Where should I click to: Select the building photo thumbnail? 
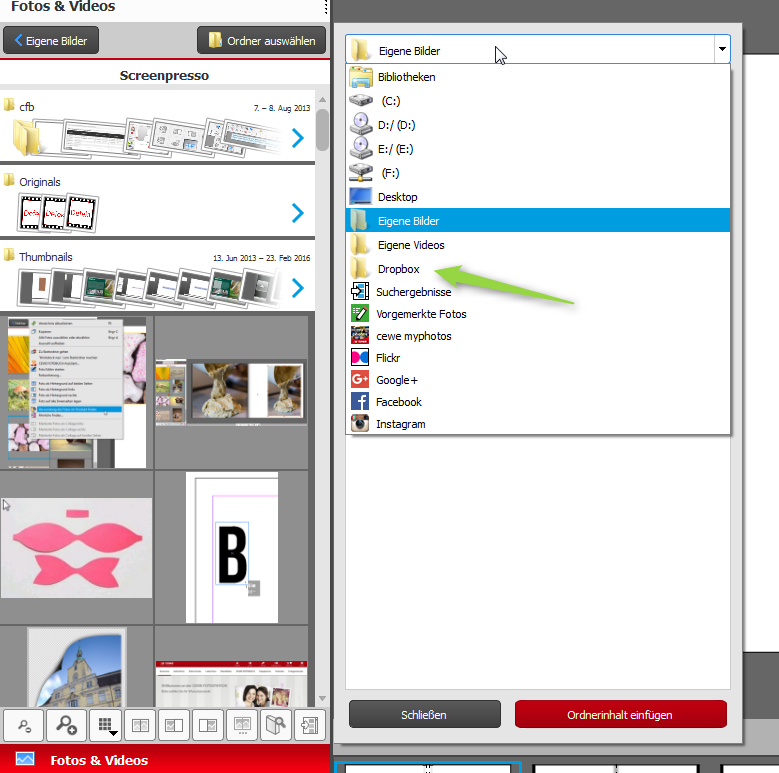(x=77, y=667)
